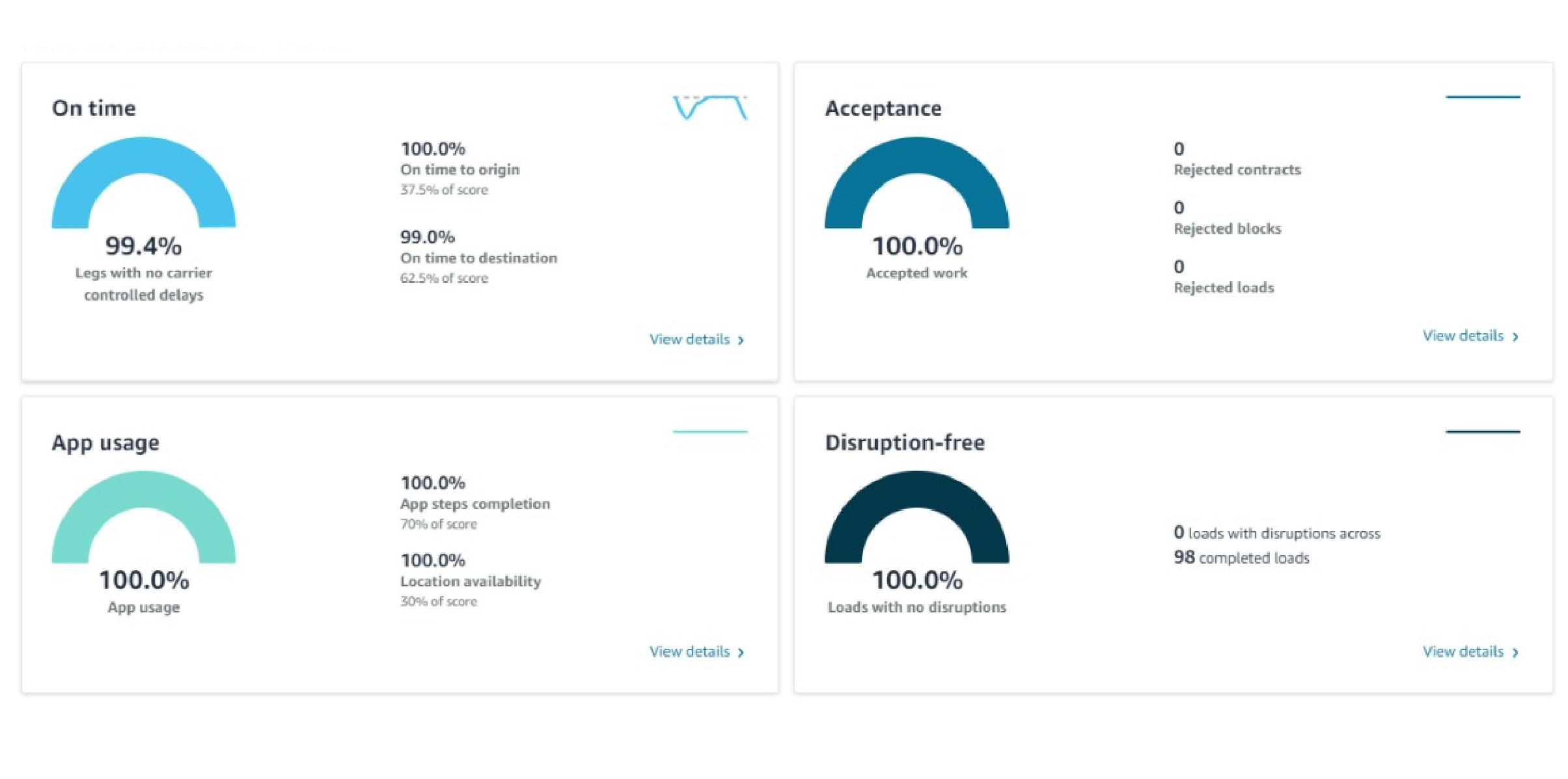Open View details in On time card

pyautogui.click(x=696, y=340)
